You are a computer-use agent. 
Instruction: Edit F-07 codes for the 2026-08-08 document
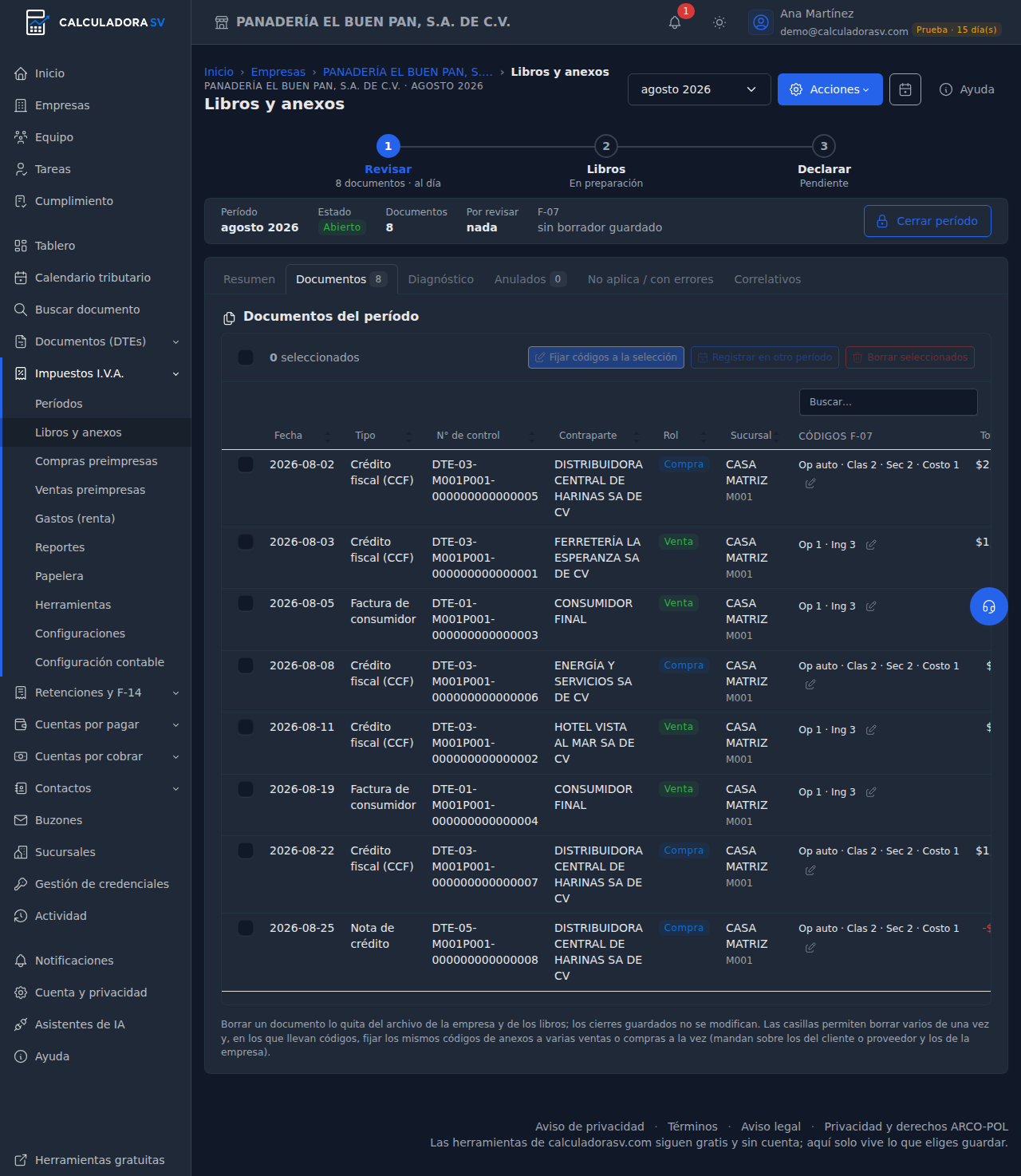click(810, 685)
